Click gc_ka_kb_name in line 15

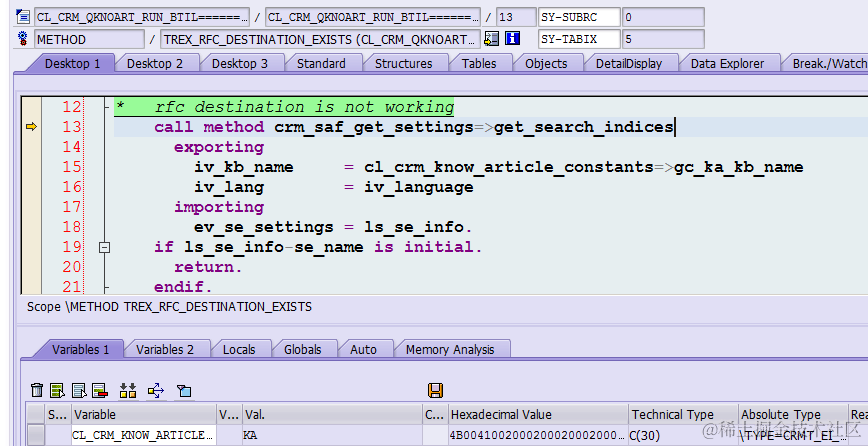(x=738, y=167)
